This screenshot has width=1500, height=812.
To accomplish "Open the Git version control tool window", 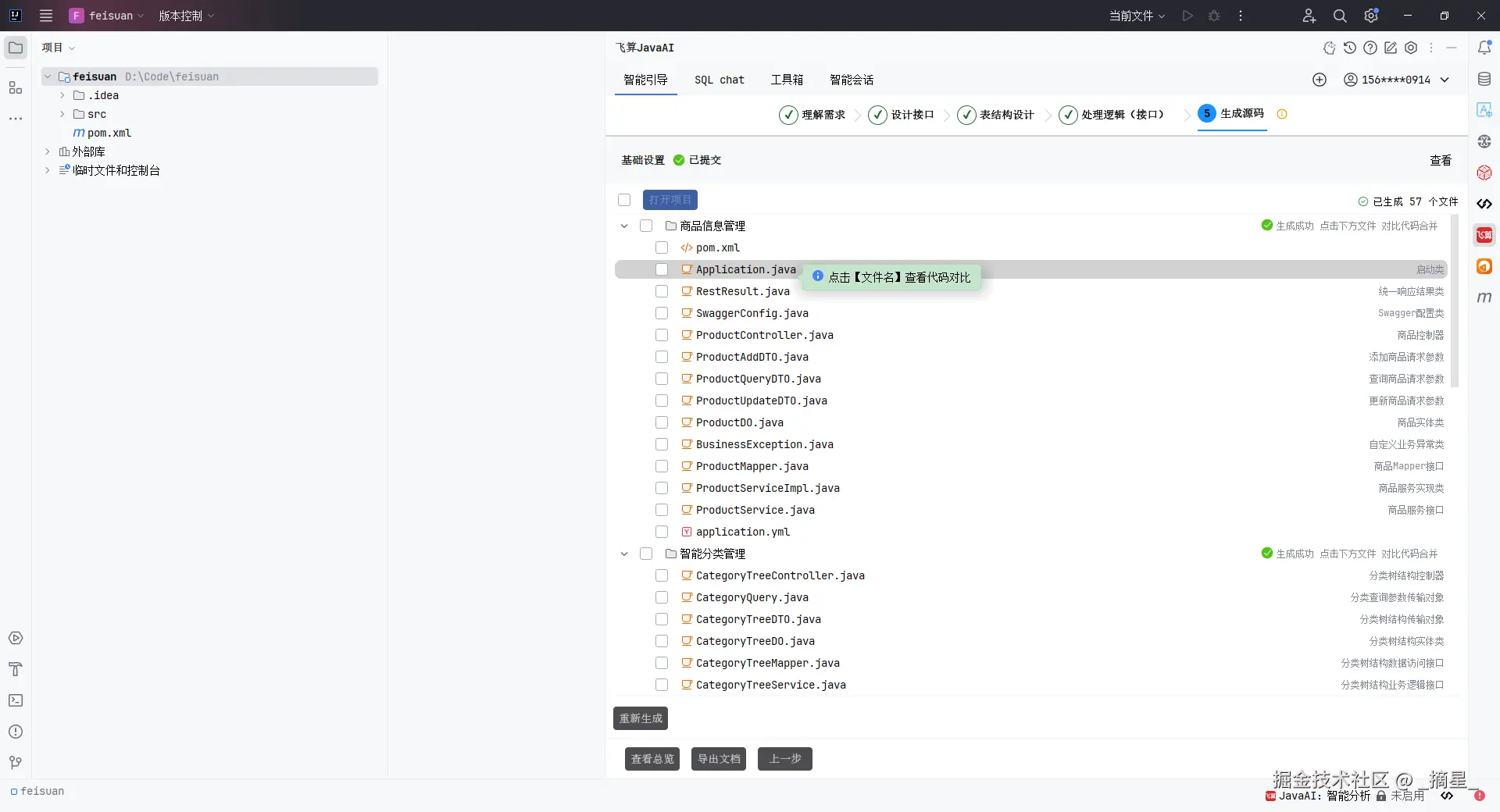I will [x=16, y=763].
